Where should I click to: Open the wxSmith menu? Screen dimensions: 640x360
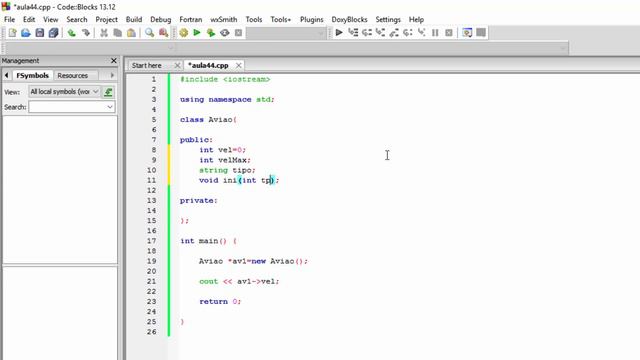224,19
